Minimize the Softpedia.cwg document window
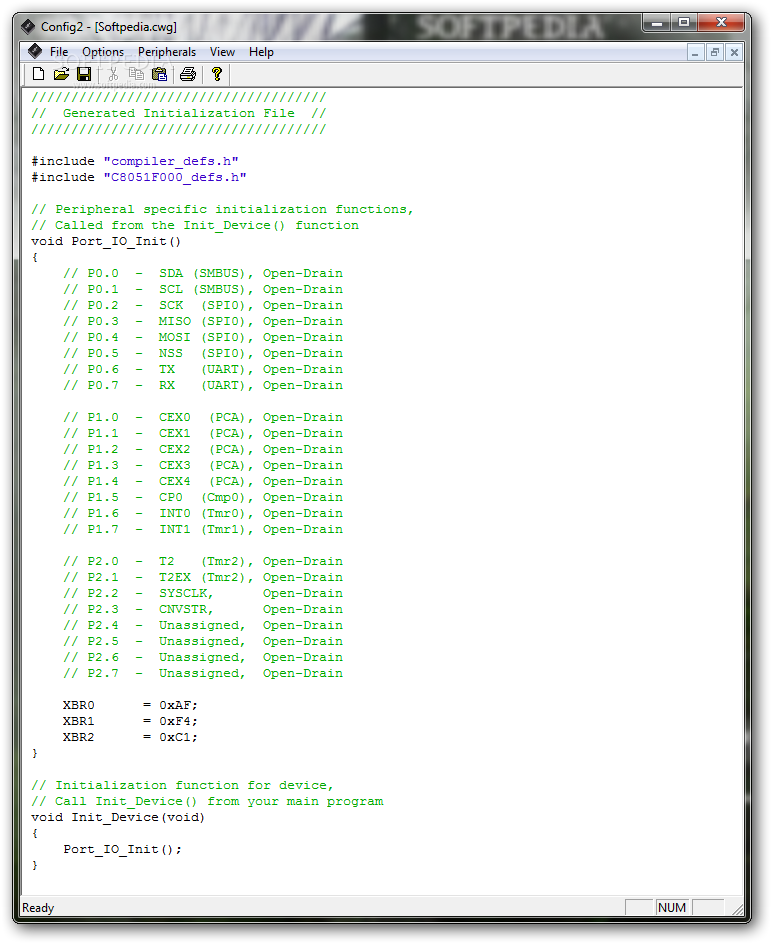772x944 pixels. click(x=695, y=52)
